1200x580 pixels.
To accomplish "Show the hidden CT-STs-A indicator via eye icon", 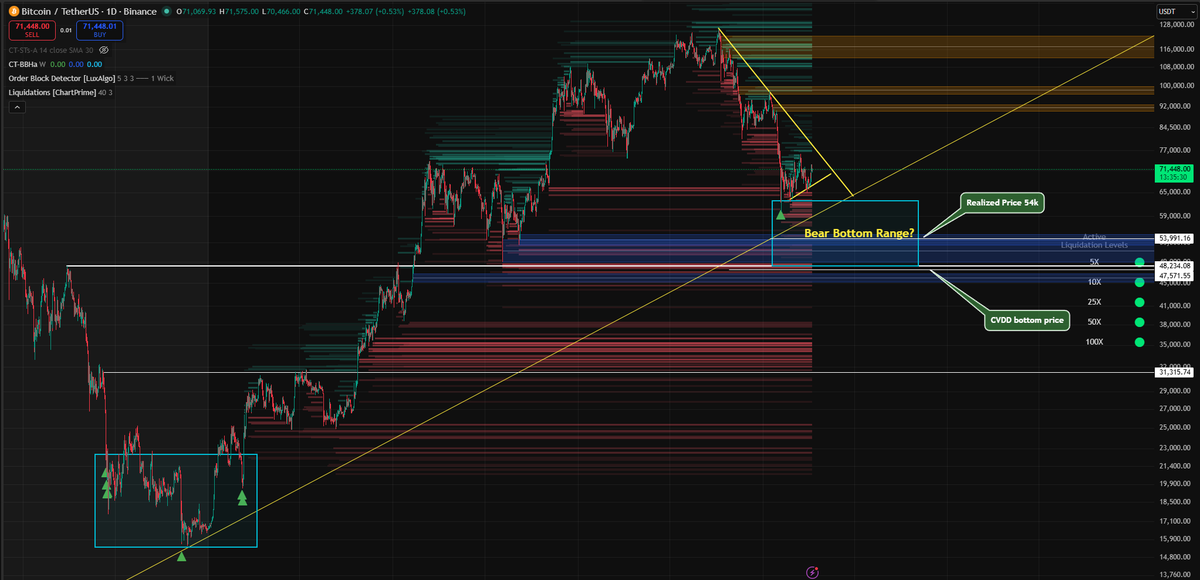I will click(x=105, y=49).
